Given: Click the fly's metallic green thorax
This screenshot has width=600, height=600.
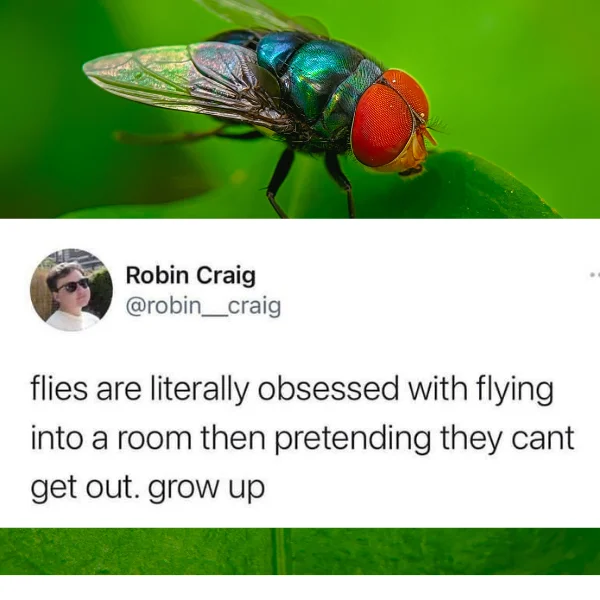Looking at the screenshot, I should pyautogui.click(x=321, y=77).
